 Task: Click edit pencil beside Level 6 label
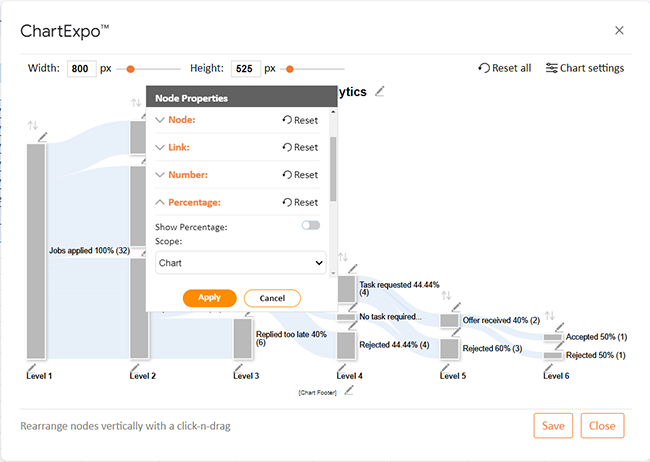tap(548, 367)
